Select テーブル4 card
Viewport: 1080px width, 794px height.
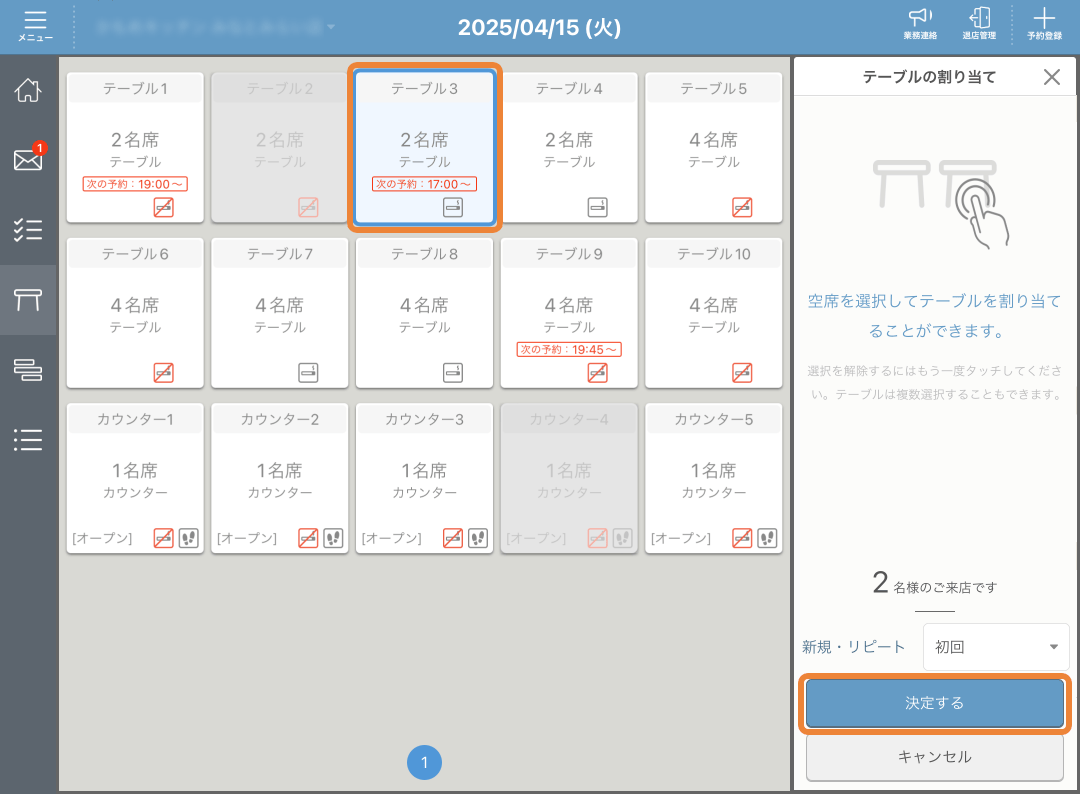point(569,147)
